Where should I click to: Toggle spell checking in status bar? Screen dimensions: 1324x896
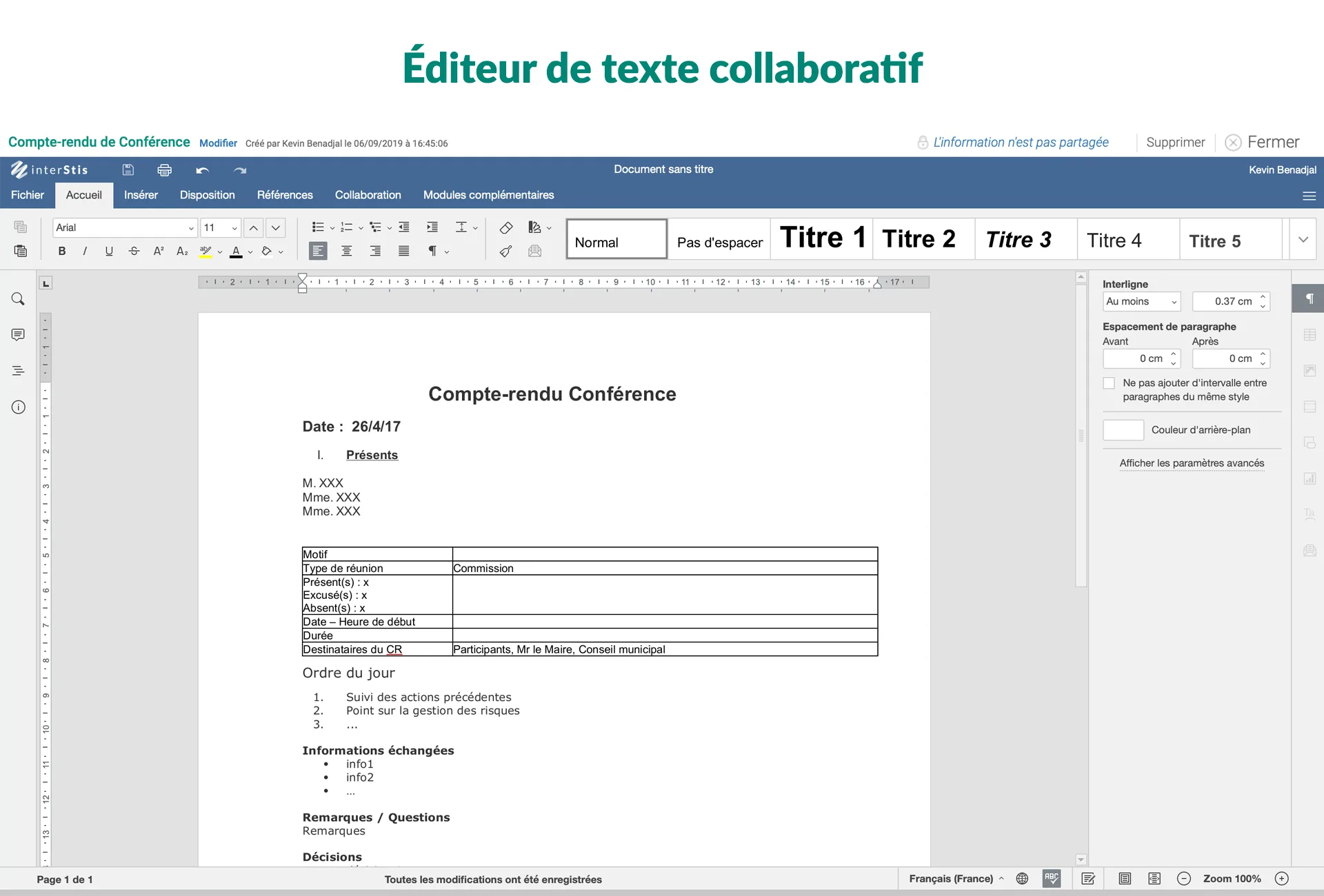[x=1052, y=879]
